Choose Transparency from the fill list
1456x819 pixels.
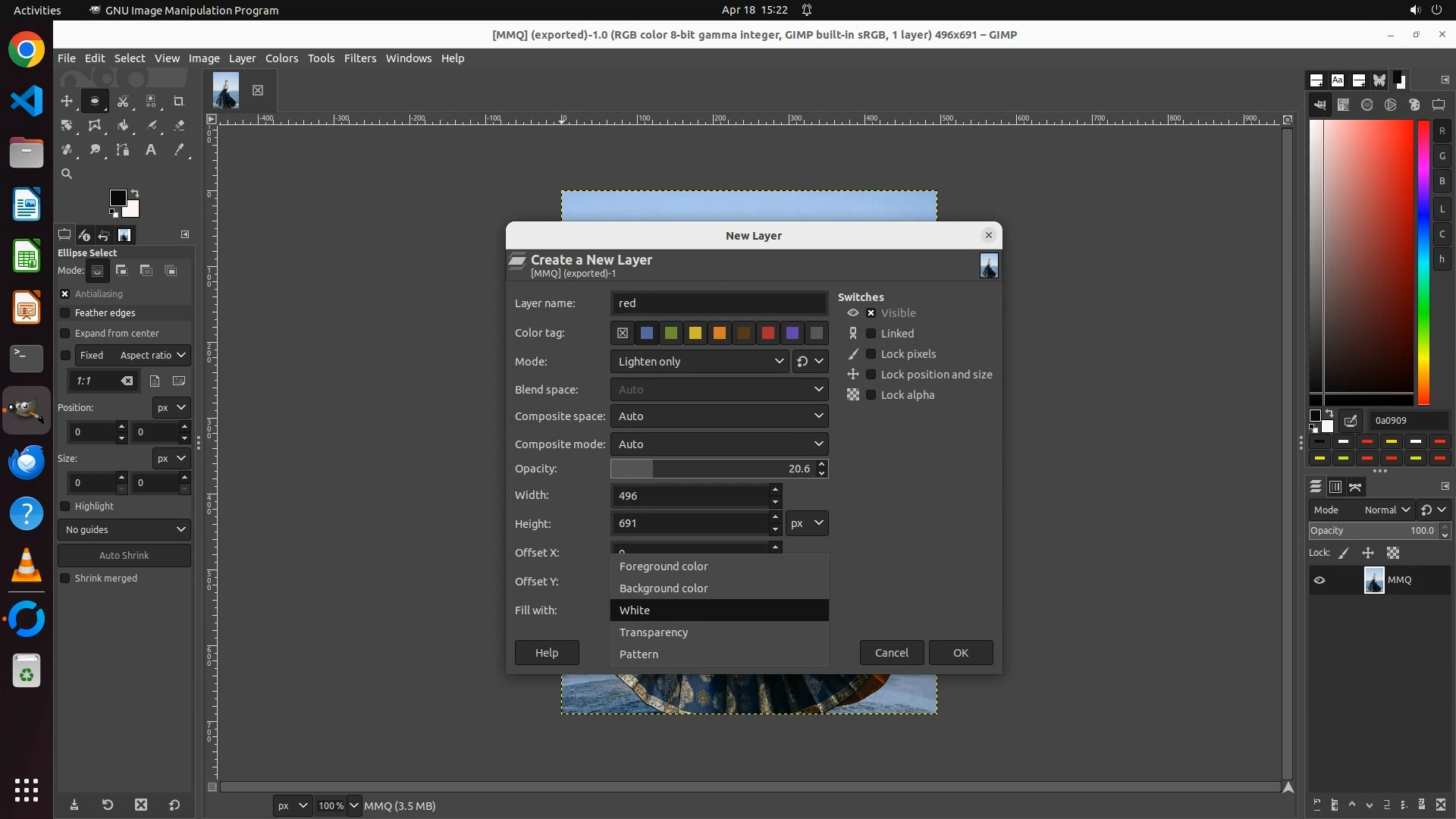pyautogui.click(x=653, y=632)
